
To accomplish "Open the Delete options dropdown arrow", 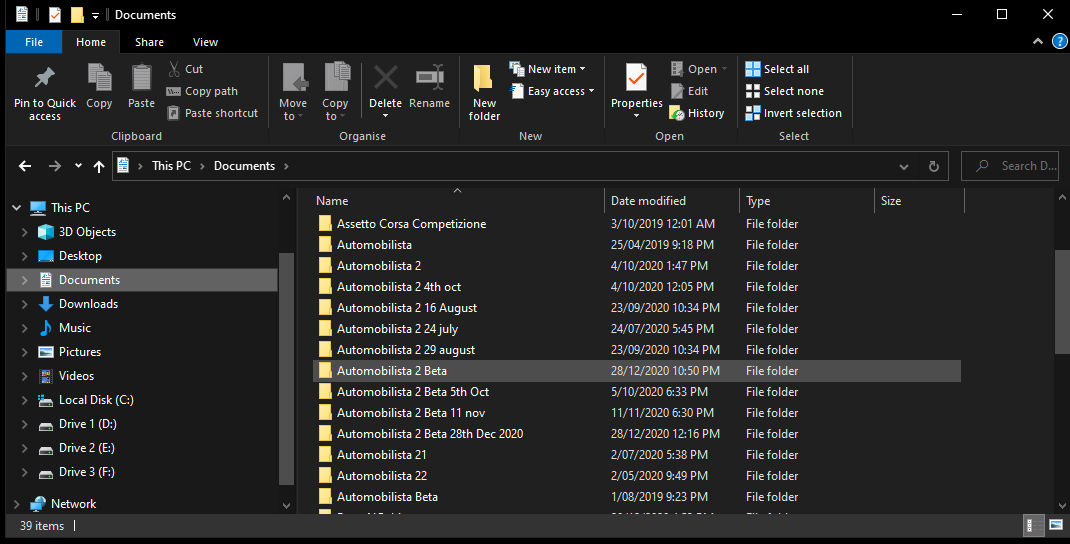I will tap(386, 116).
